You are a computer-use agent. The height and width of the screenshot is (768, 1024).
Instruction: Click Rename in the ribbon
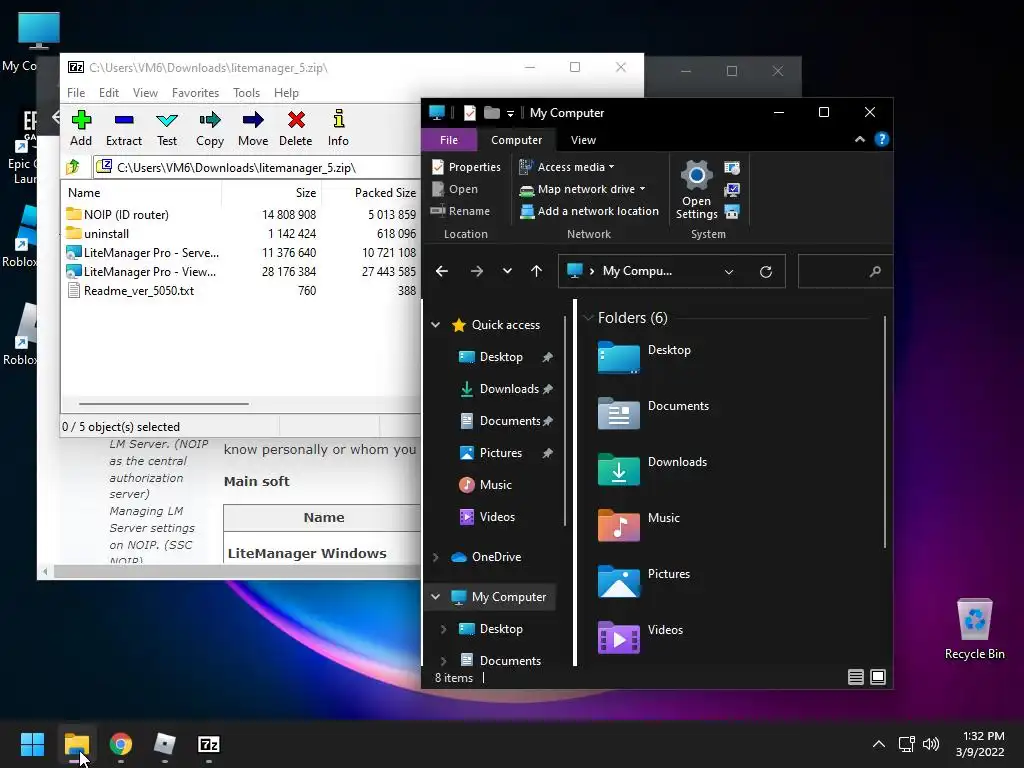coord(460,211)
